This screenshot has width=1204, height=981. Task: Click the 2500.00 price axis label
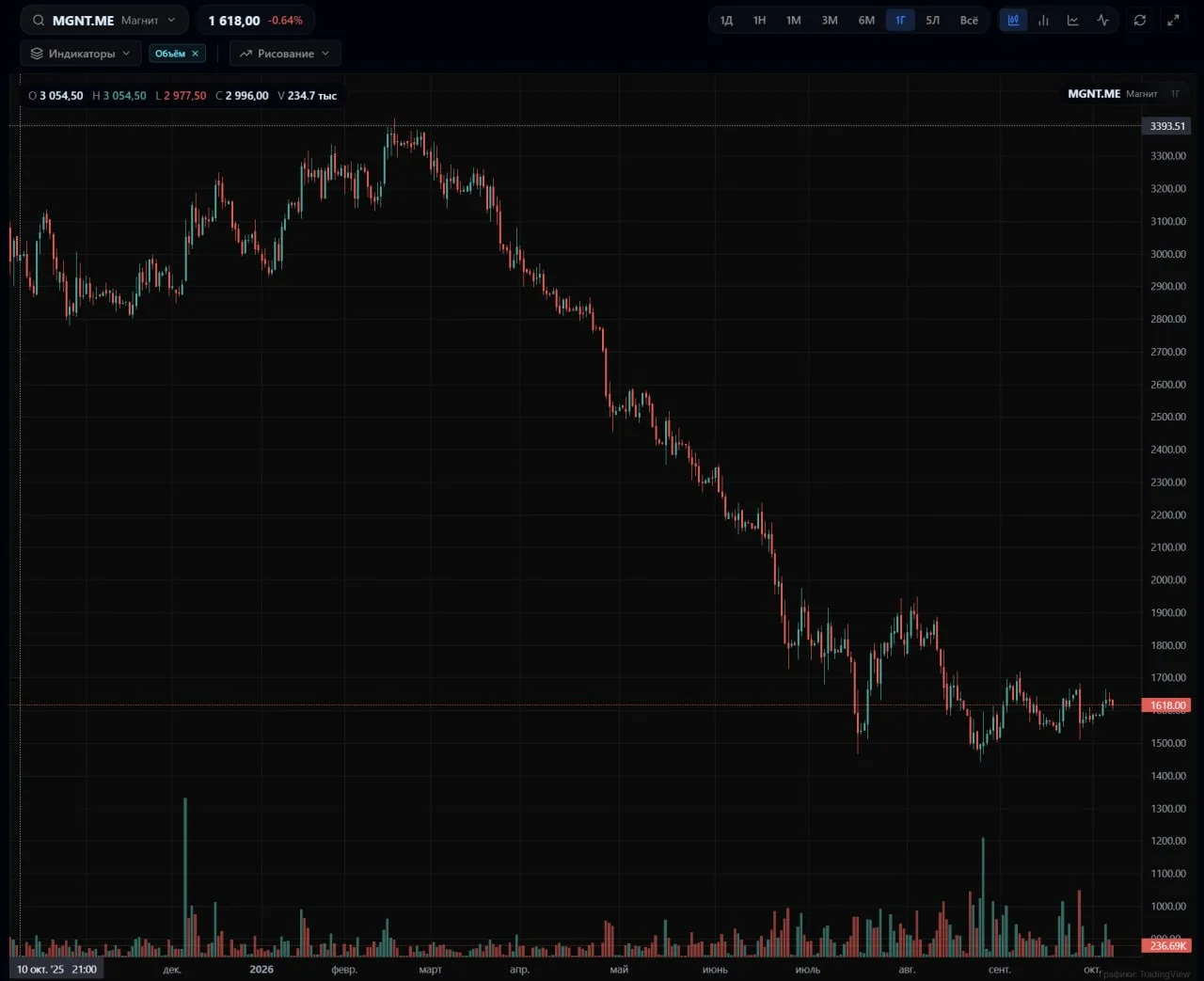(1168, 417)
